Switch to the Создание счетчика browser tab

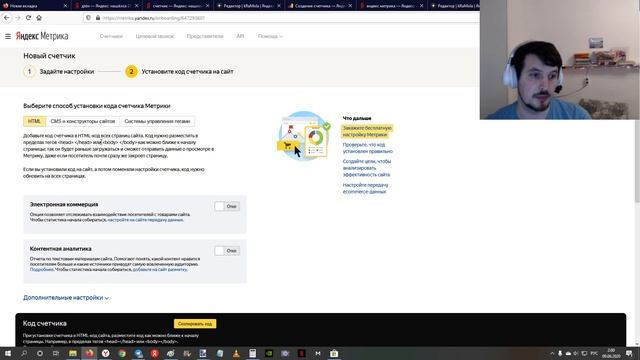pos(319,6)
